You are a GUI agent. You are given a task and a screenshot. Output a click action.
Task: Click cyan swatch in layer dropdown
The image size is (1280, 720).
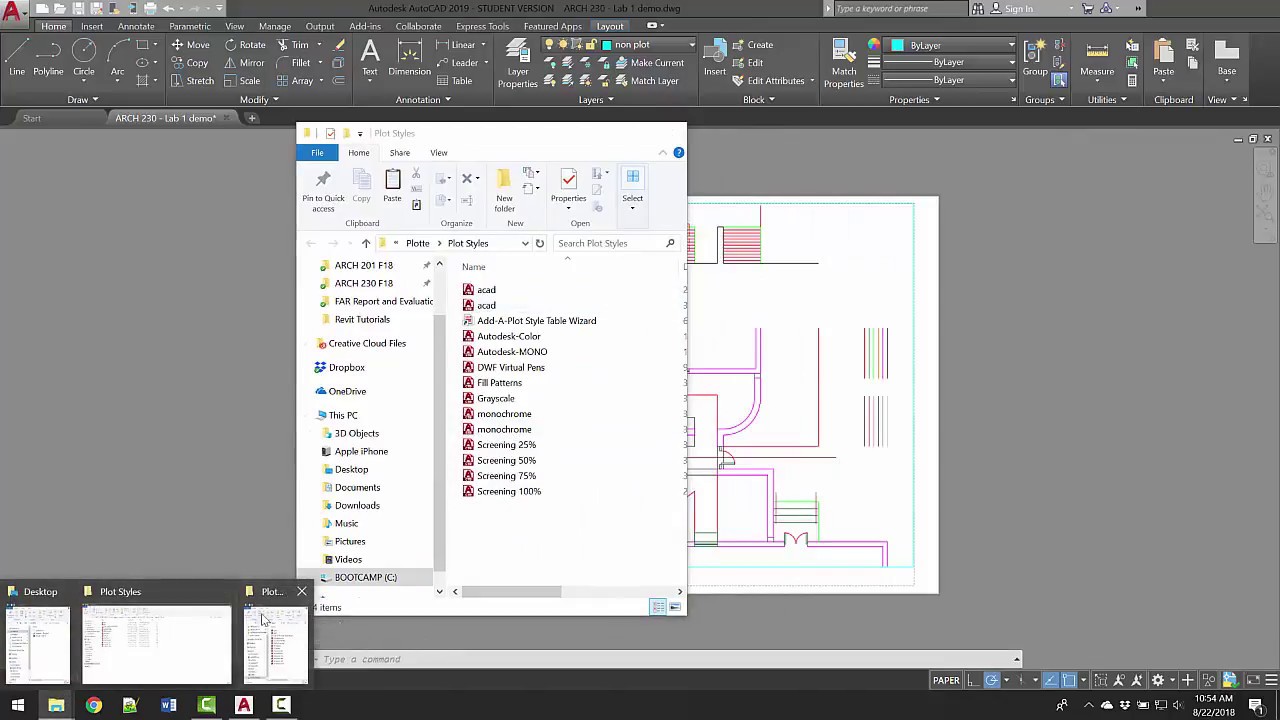[606, 45]
